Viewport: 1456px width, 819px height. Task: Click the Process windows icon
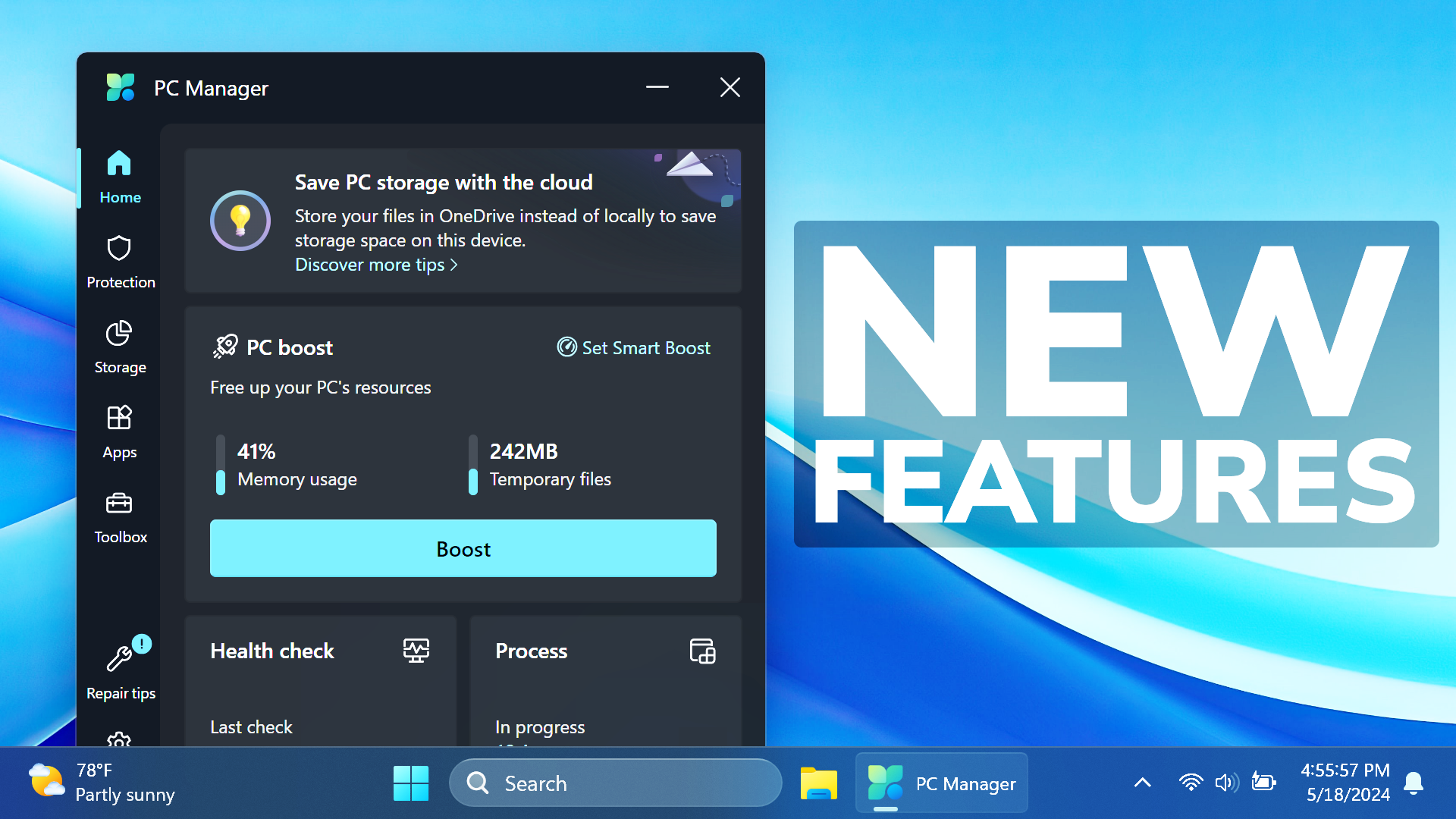coord(703,651)
